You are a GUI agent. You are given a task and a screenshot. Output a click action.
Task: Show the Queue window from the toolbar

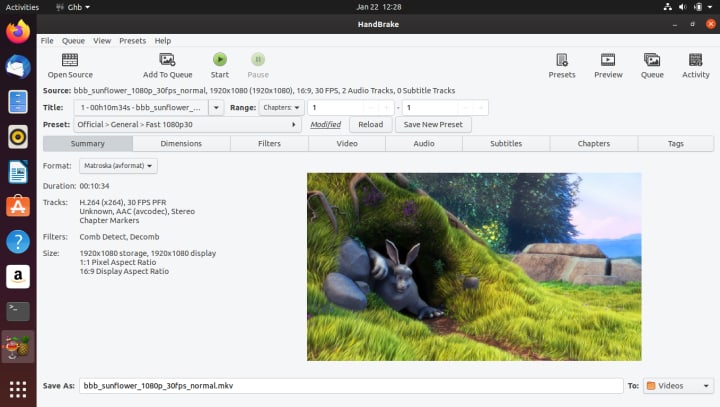tap(652, 66)
